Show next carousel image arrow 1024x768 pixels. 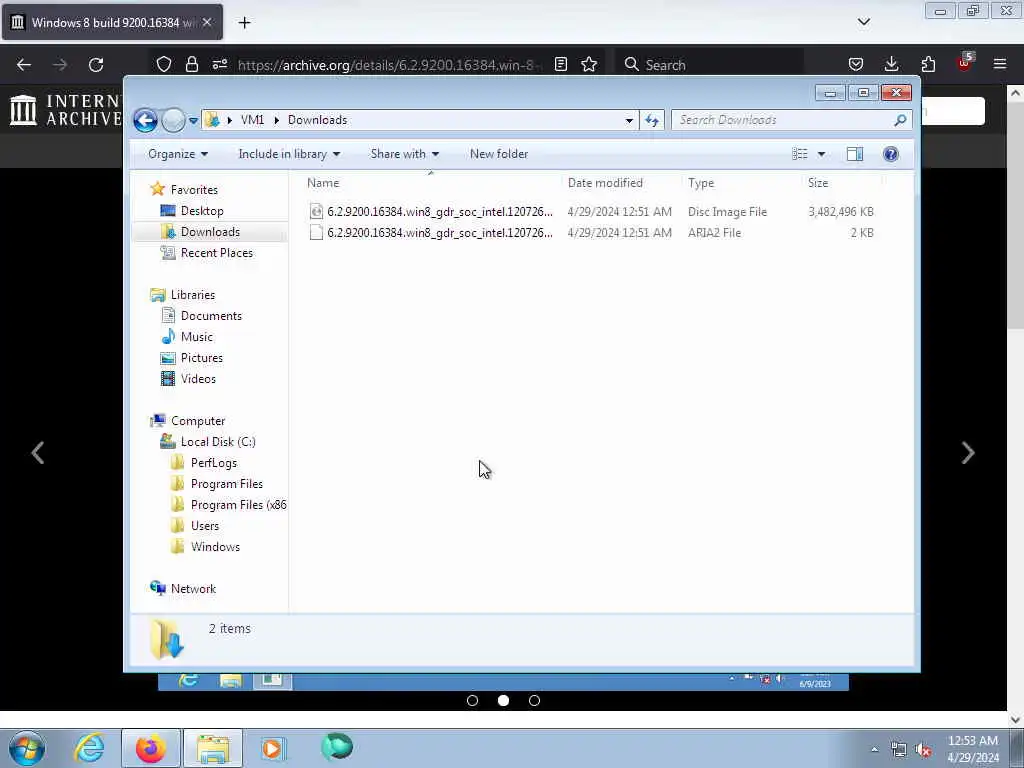[x=968, y=453]
